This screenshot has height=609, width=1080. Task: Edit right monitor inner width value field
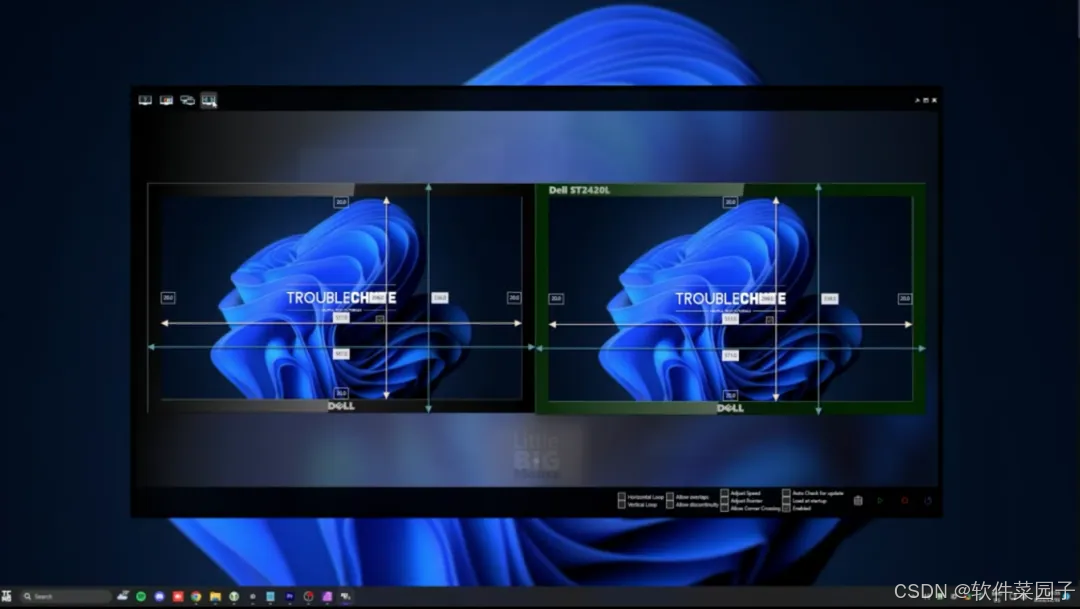730,319
